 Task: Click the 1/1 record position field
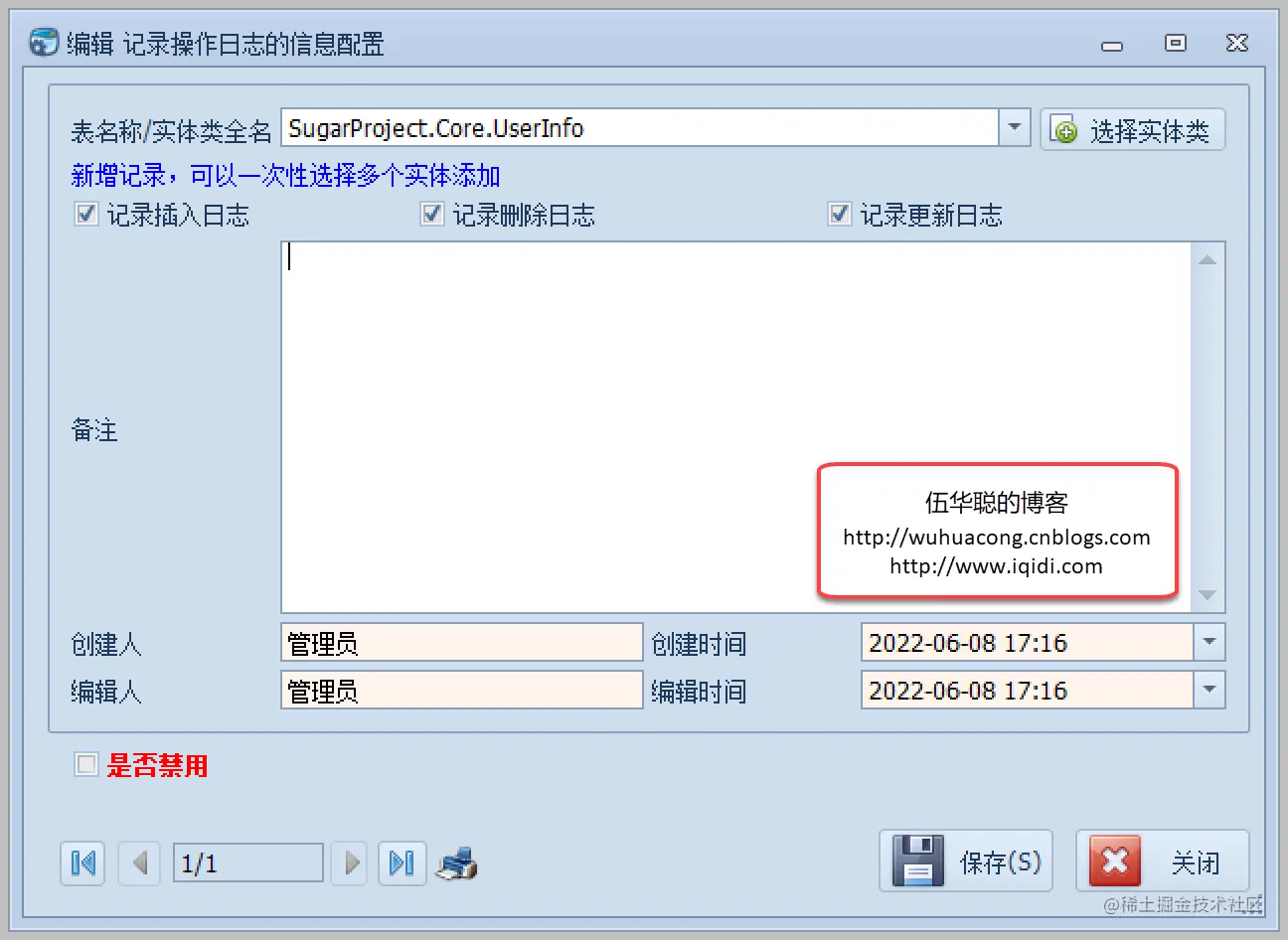pos(248,863)
